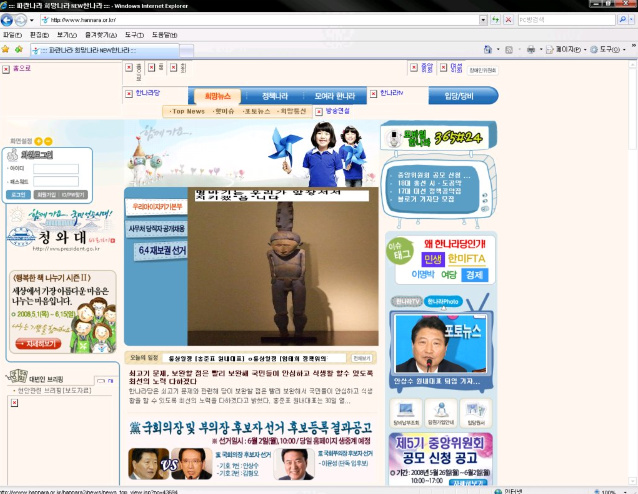Click the blue 경제 issue tag
638x494 pixels.
coord(474,275)
